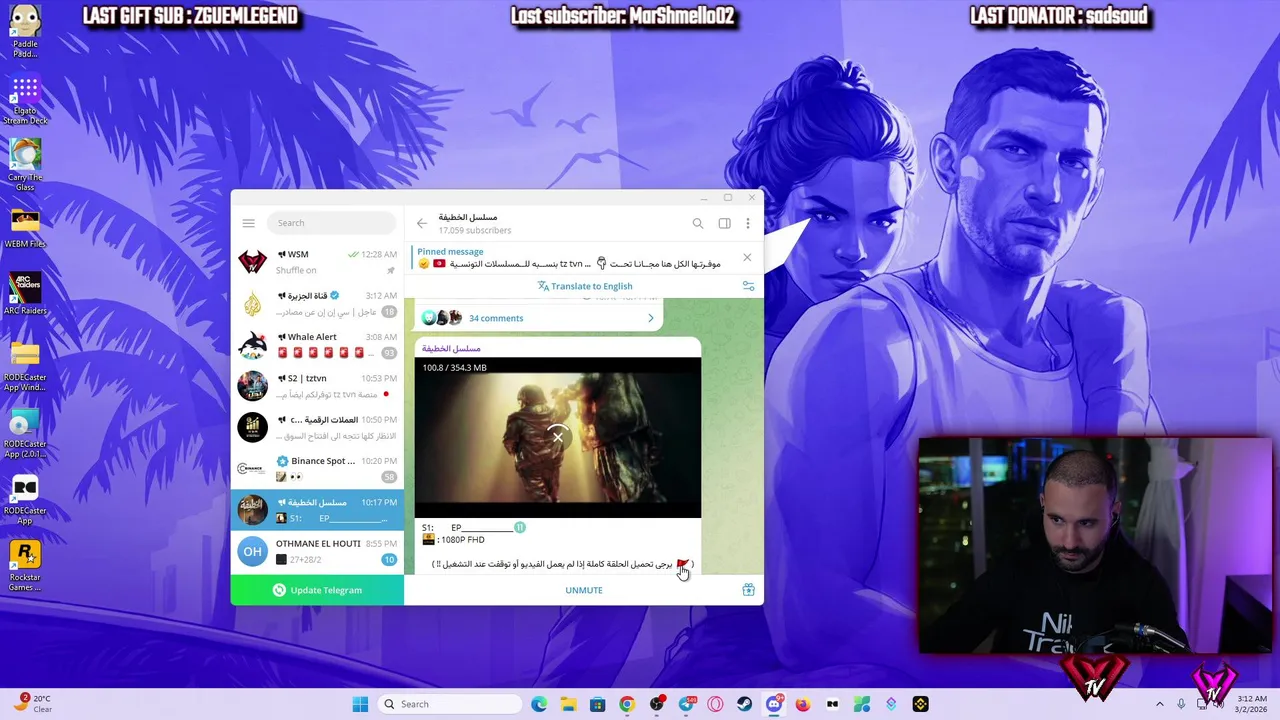
Task: Click the gift icon next to Unmute
Action: coord(748,590)
